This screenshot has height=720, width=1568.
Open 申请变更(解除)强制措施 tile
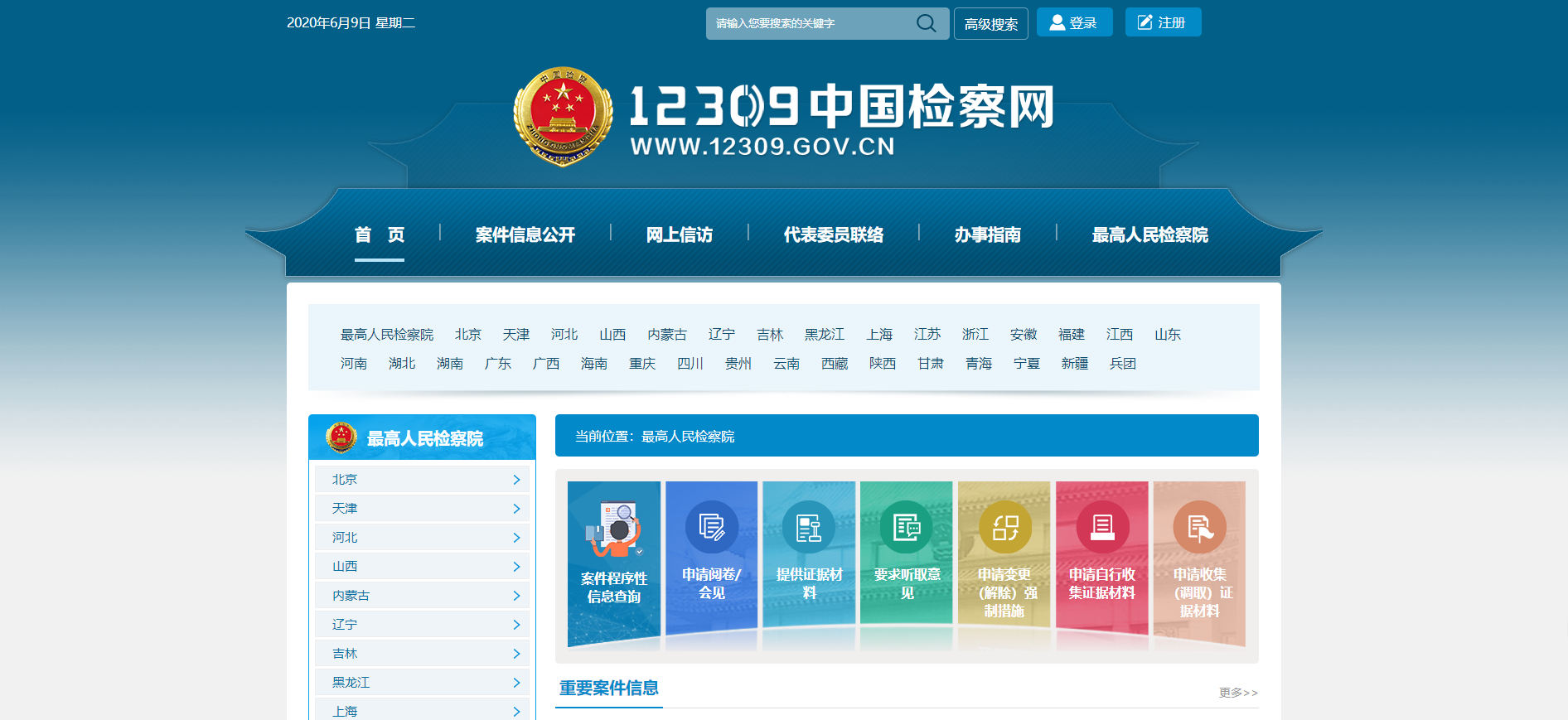pyautogui.click(x=1004, y=564)
